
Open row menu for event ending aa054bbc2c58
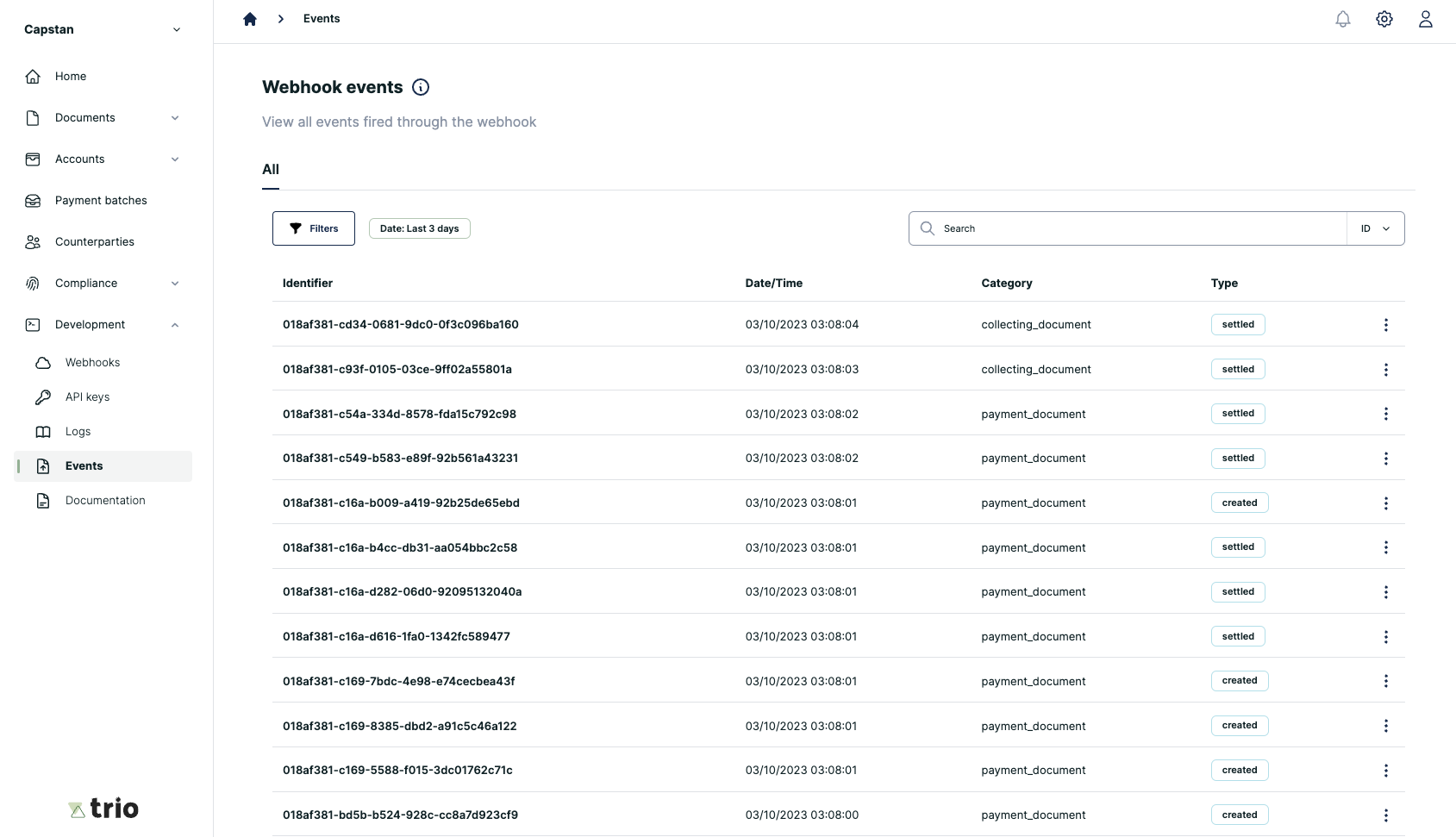[x=1386, y=547]
